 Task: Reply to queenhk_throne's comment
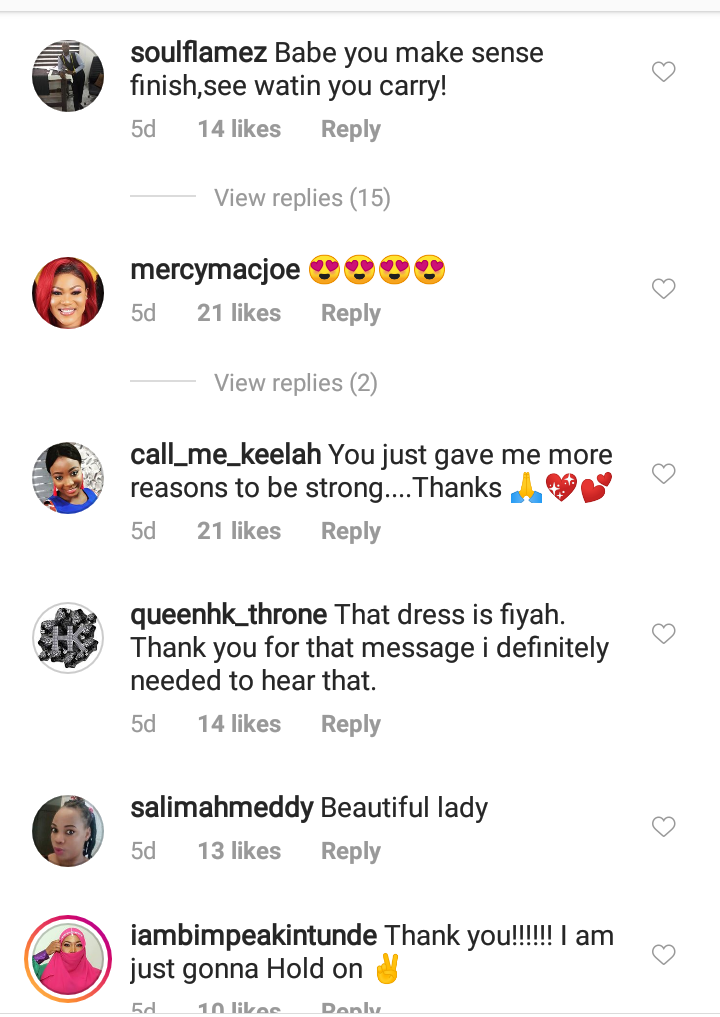click(350, 724)
